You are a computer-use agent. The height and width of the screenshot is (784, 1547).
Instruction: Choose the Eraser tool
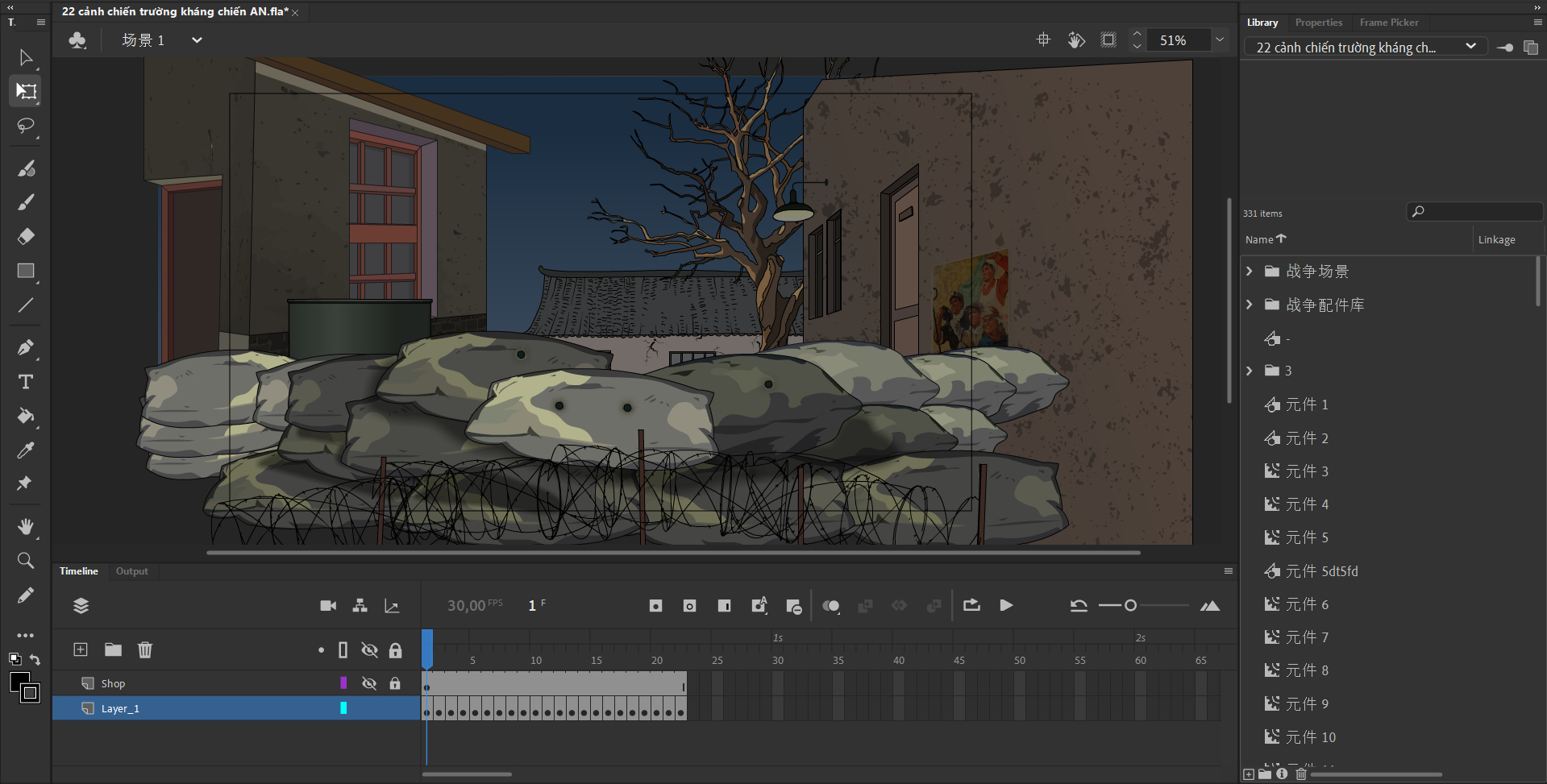pos(26,236)
